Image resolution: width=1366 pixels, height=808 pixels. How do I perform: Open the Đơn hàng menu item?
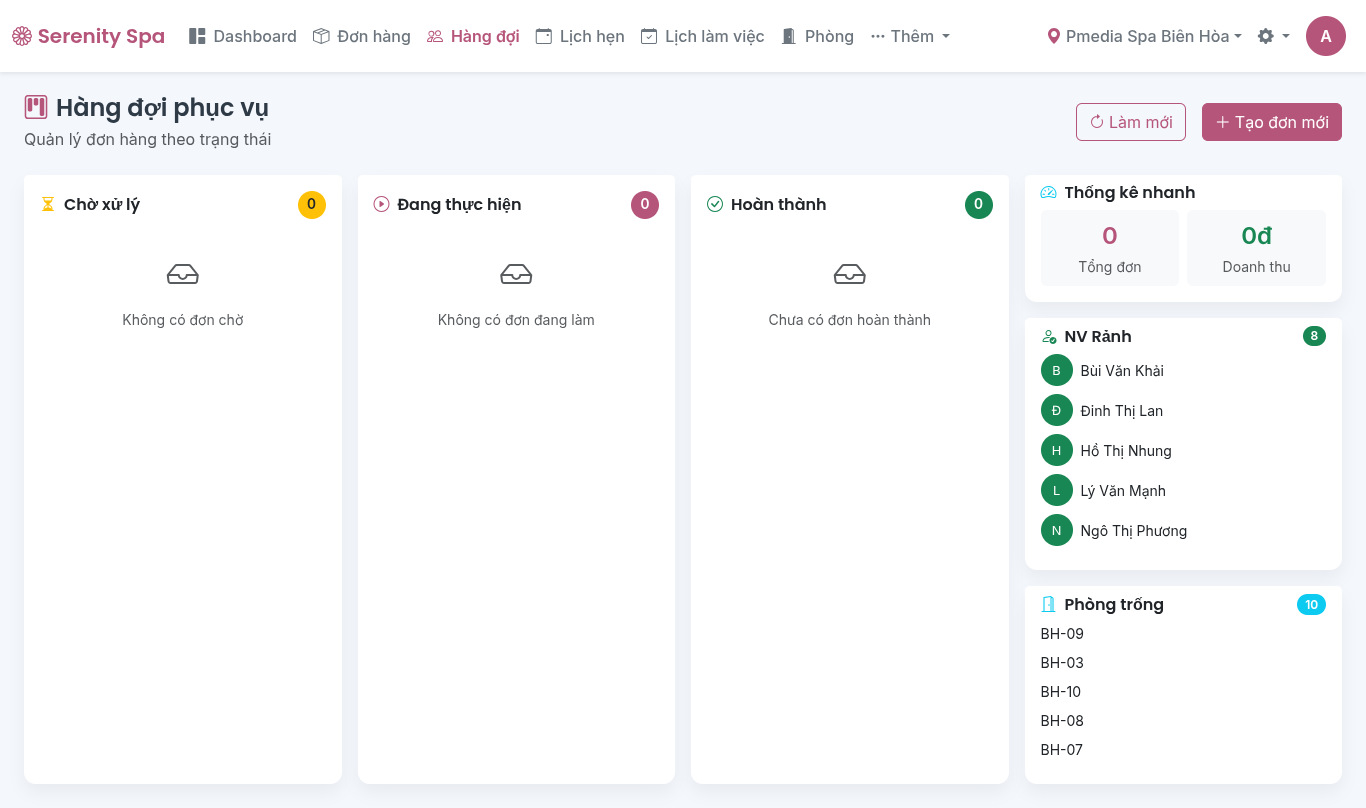[x=362, y=36]
